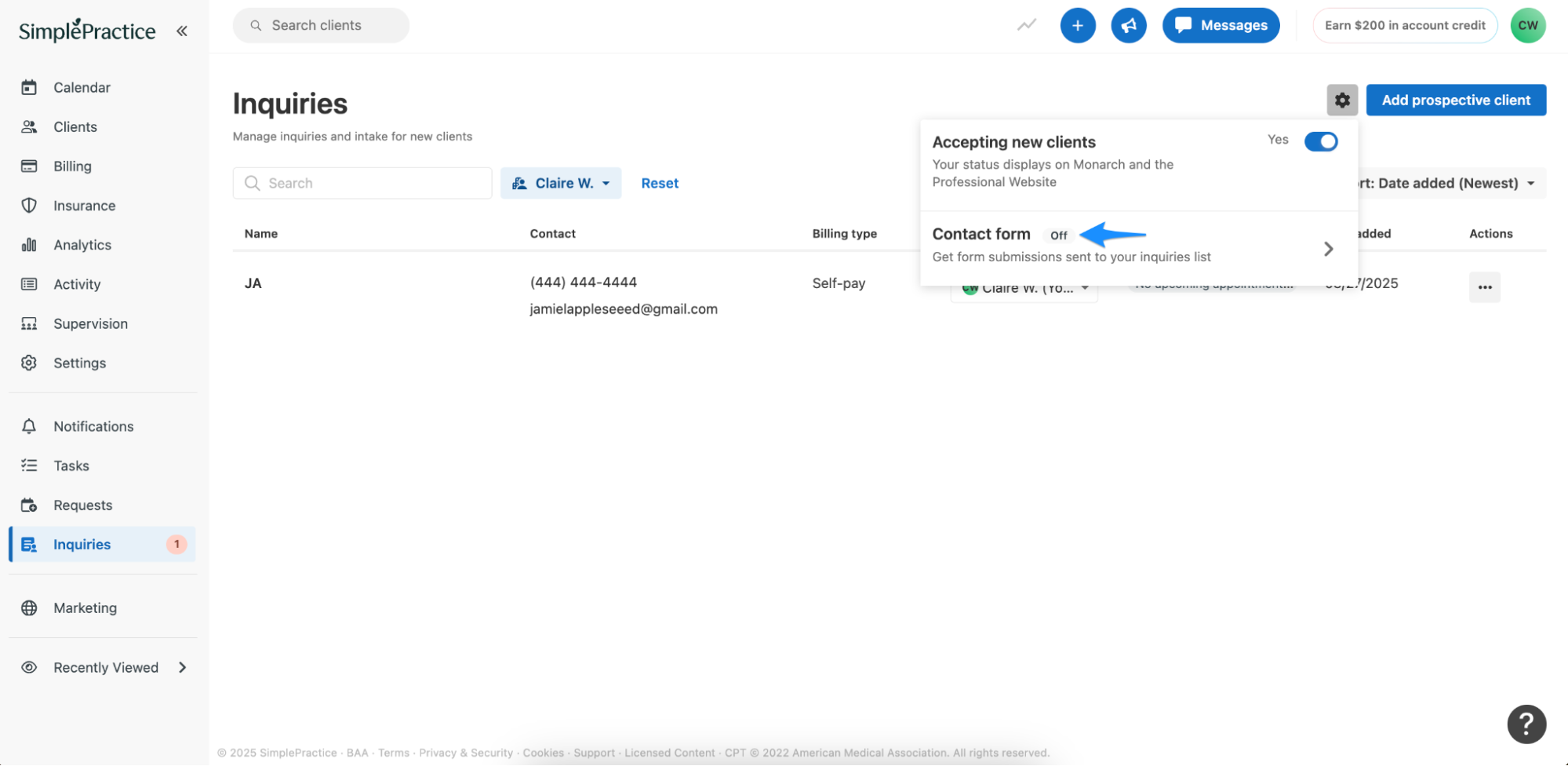
Task: Click the Messages button
Action: tap(1221, 25)
